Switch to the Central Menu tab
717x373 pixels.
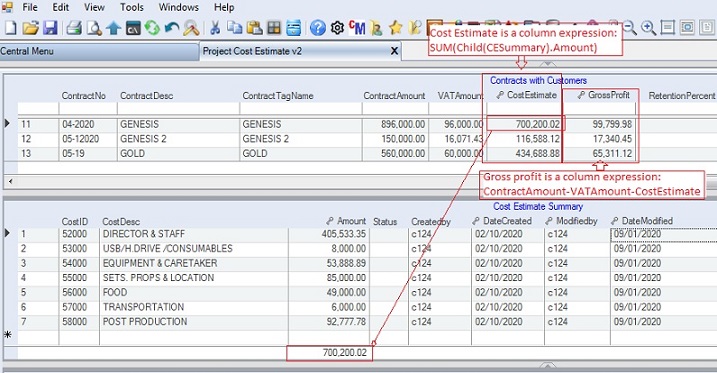99,51
